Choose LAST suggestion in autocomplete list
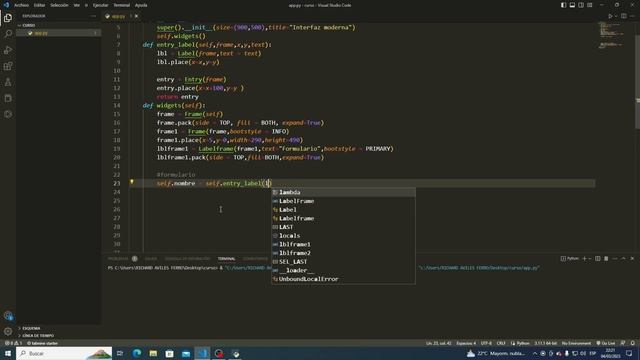 pyautogui.click(x=344, y=227)
